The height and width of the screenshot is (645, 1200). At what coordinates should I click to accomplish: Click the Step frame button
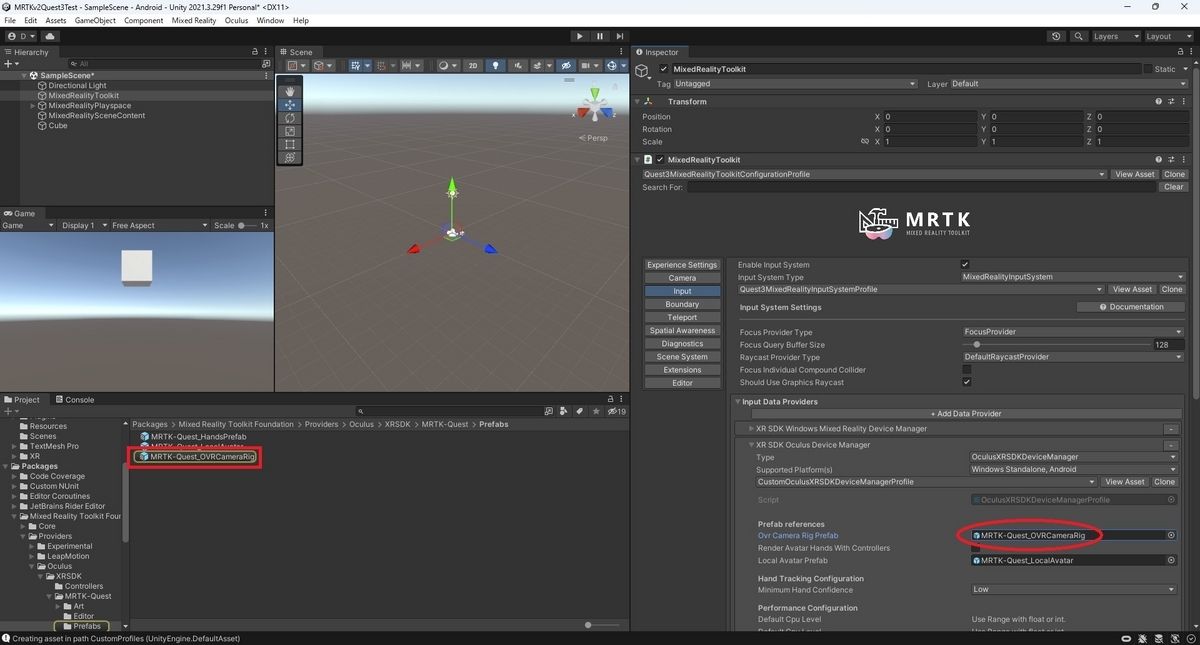[621, 36]
